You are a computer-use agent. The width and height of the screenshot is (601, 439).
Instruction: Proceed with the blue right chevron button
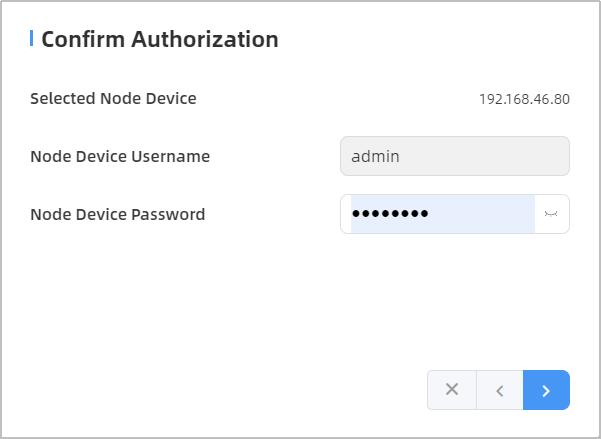546,390
